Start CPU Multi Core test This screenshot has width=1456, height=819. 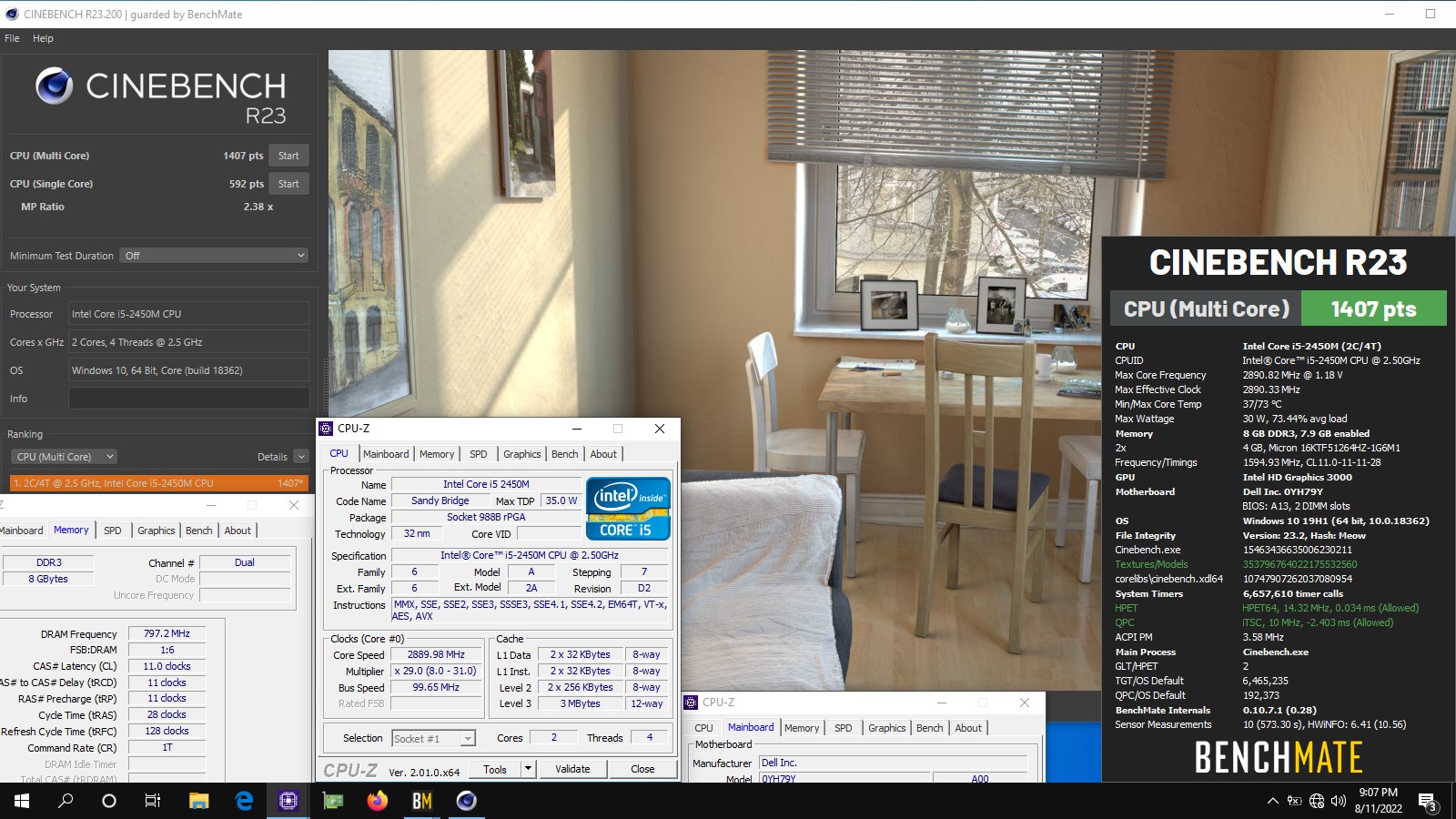288,156
